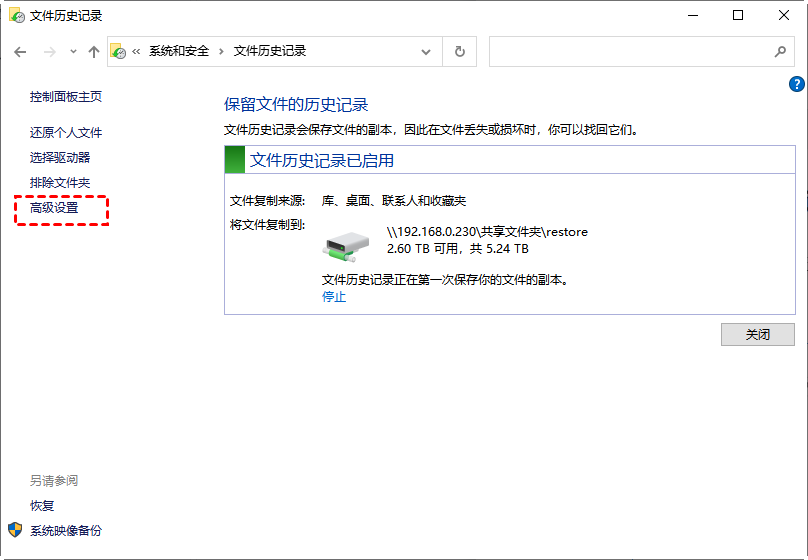The height and width of the screenshot is (560, 808).
Task: Choose 选择驱动器 in the left pane
Action: coord(60,158)
